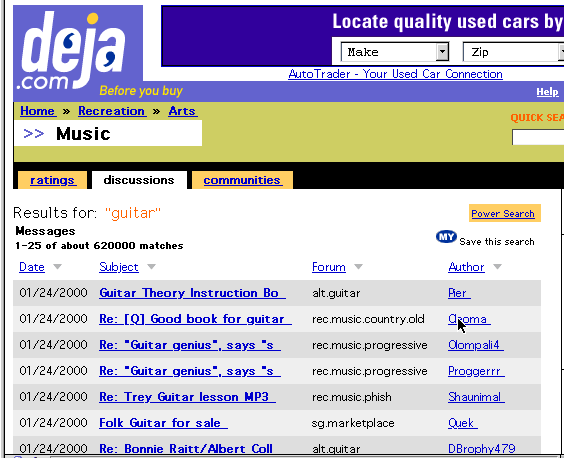Click the sort triangle next to Author
This screenshot has width=564, height=458.
tap(497, 267)
